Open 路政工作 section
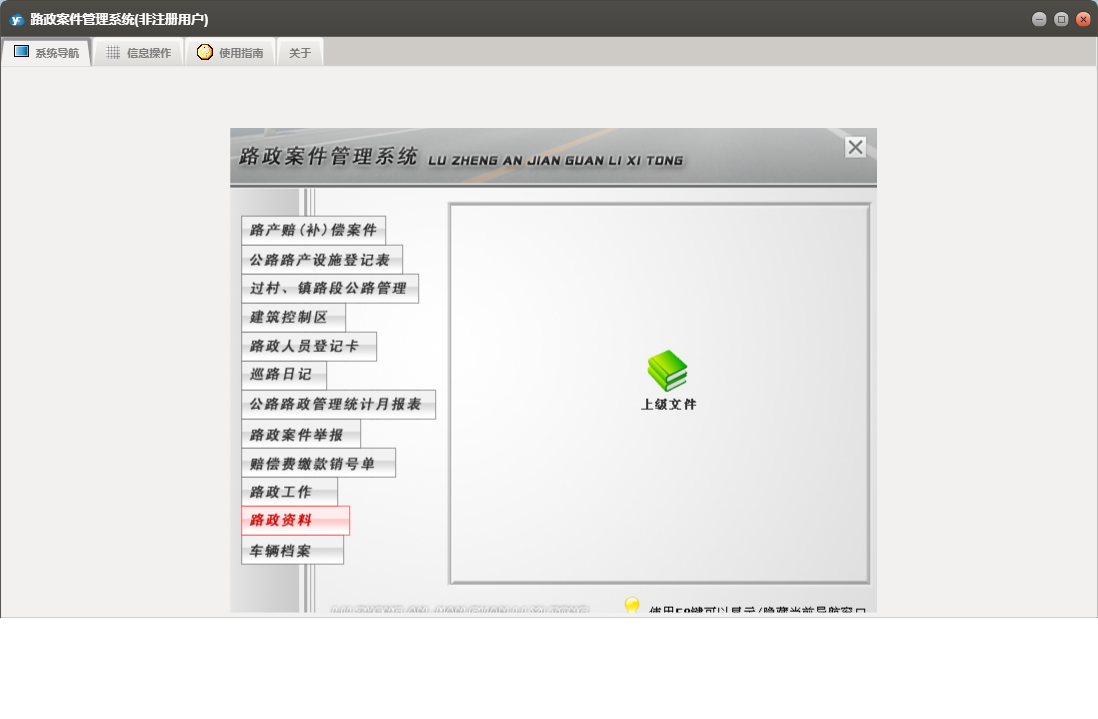This screenshot has width=1098, height=719. (289, 492)
